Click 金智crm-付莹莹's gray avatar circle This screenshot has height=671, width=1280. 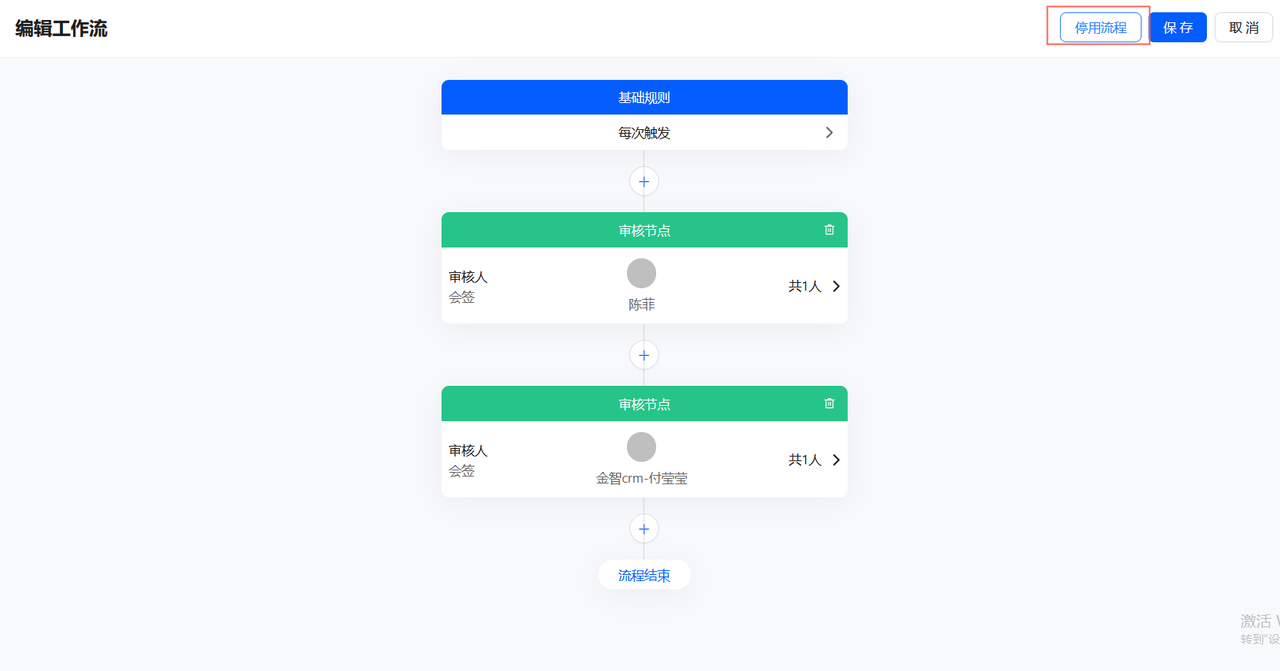[x=641, y=447]
